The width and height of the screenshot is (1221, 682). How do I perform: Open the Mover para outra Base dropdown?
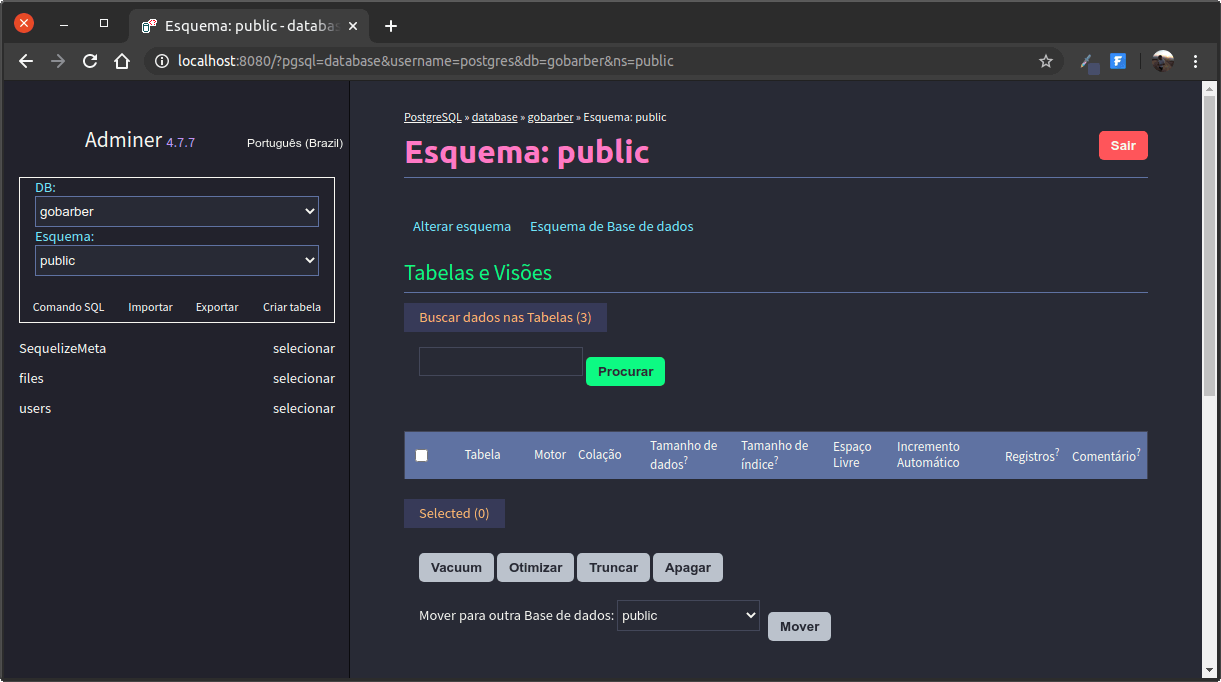[688, 615]
